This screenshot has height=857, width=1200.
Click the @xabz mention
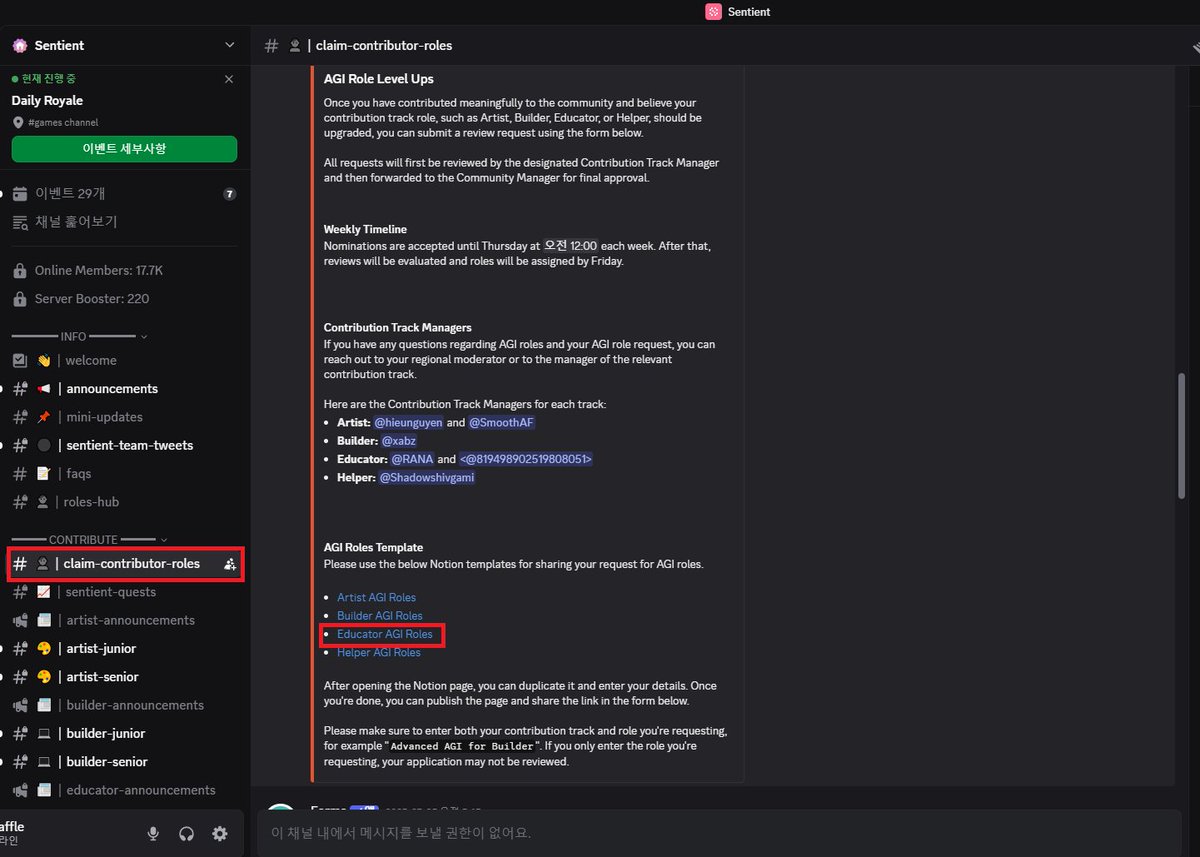398,441
